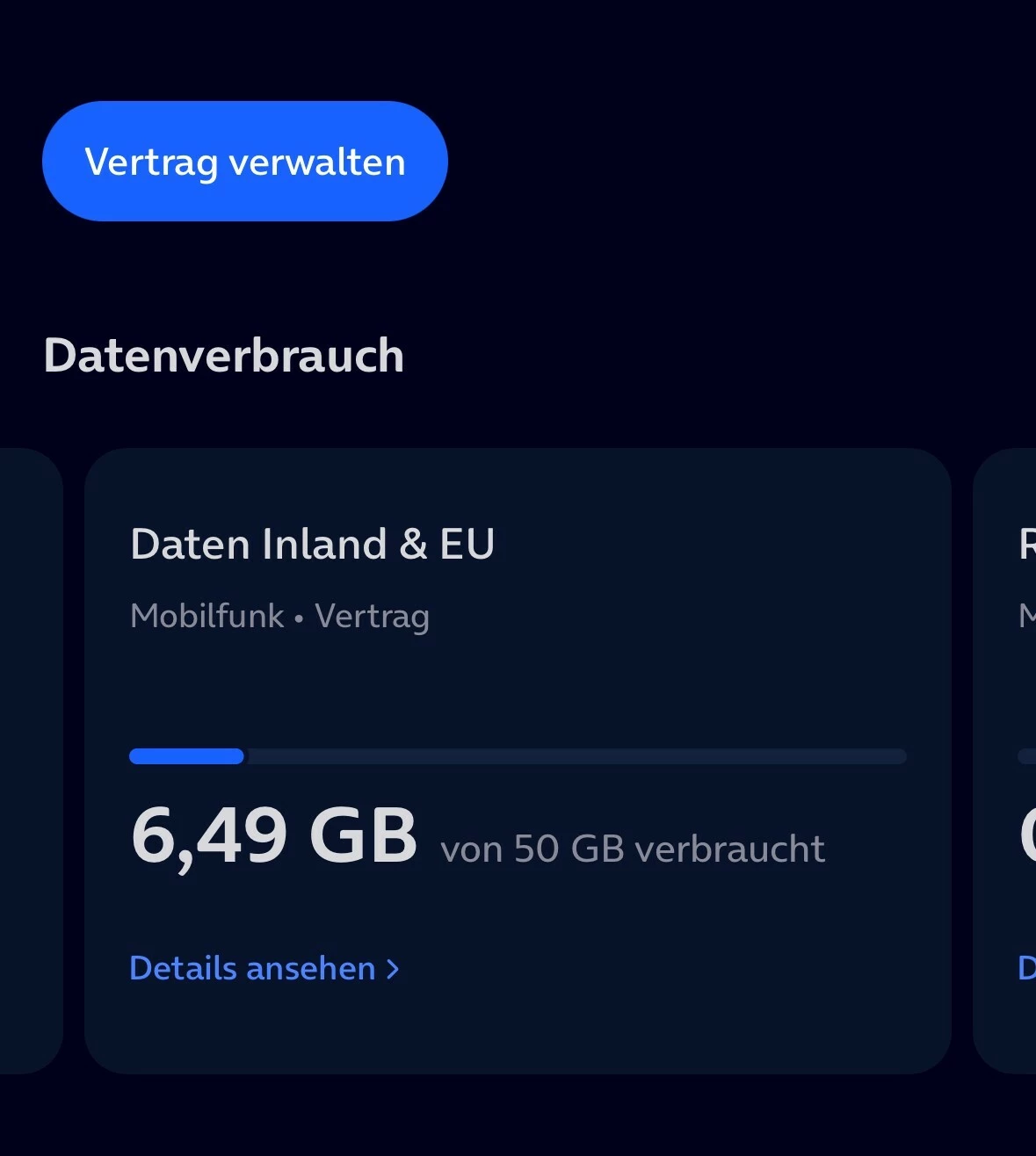Click the "Mobilfunk" word in the card subtitle

point(206,616)
